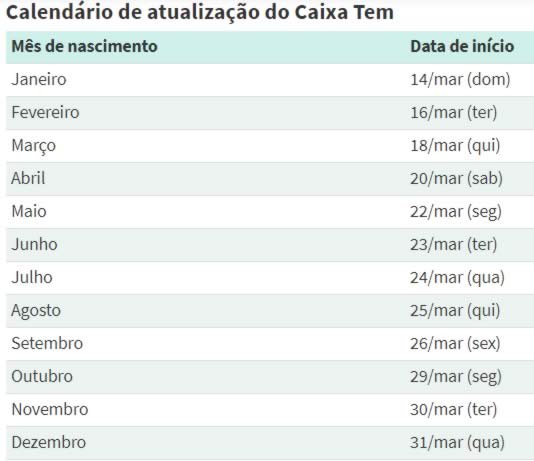Screen dimensions: 534x461
Task: Click the Janeiro row cell
Action: (39, 79)
